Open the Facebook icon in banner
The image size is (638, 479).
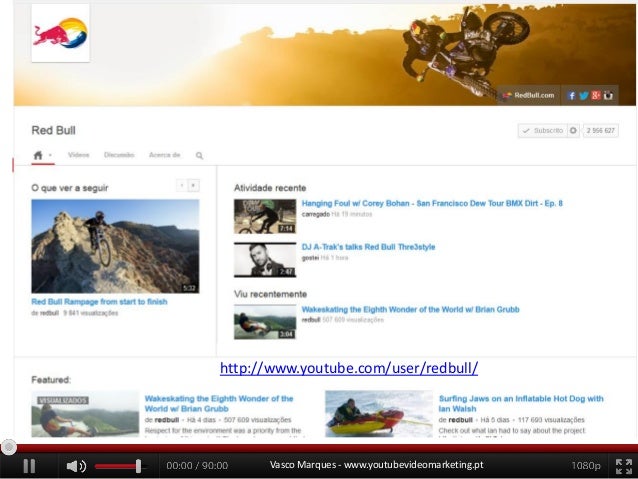tap(572, 96)
